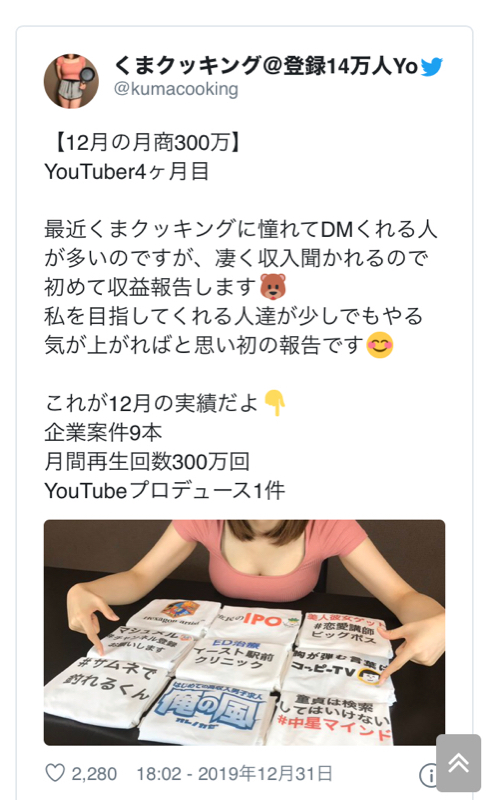This screenshot has height=800, width=490.
Task: Open the attached T-shirts photo
Action: 244,632
